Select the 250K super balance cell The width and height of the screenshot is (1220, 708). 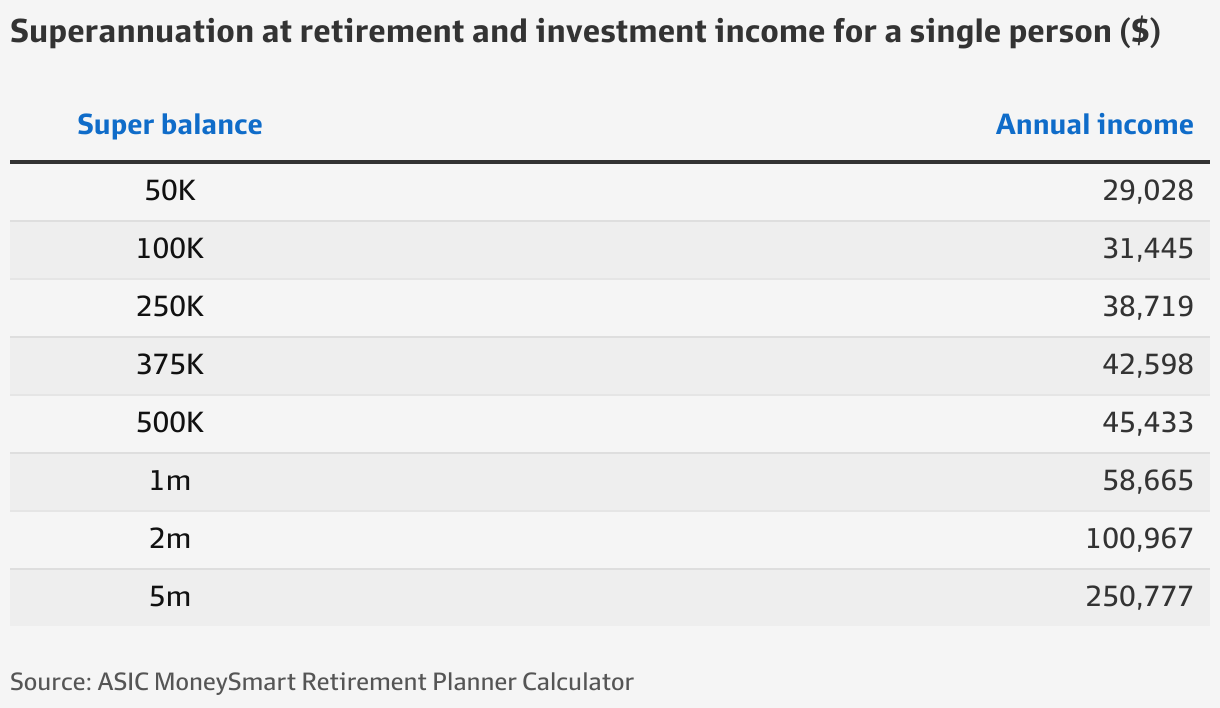tap(170, 307)
